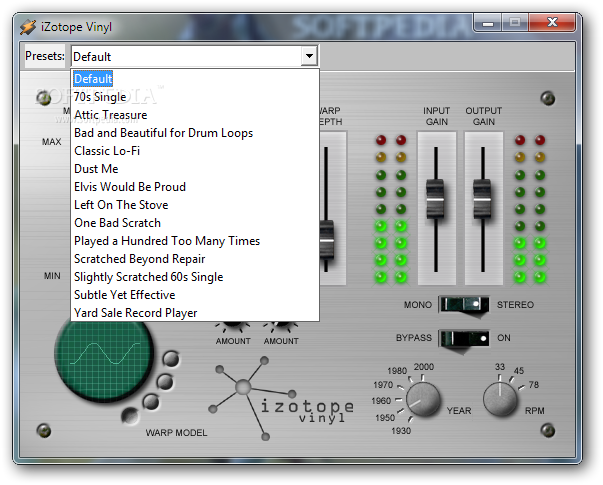Click the left Amount knob
The width and height of the screenshot is (603, 485).
[233, 326]
